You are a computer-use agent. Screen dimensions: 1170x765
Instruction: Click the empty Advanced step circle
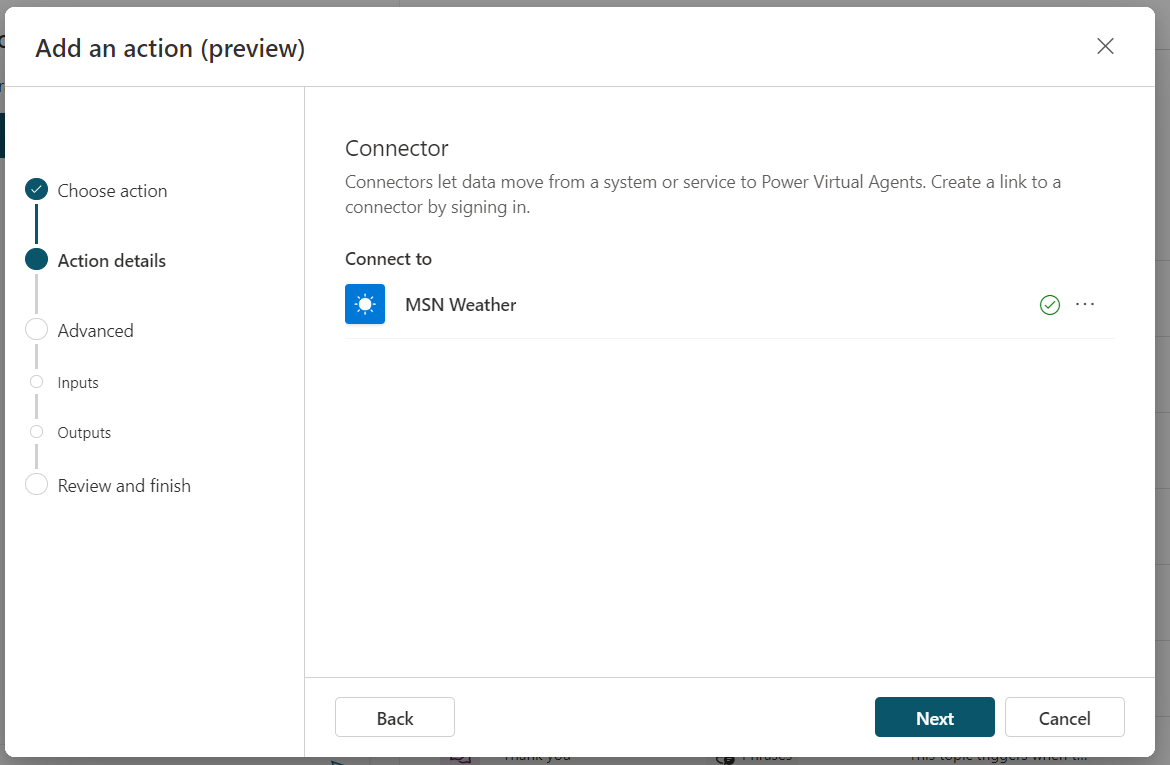pyautogui.click(x=36, y=329)
